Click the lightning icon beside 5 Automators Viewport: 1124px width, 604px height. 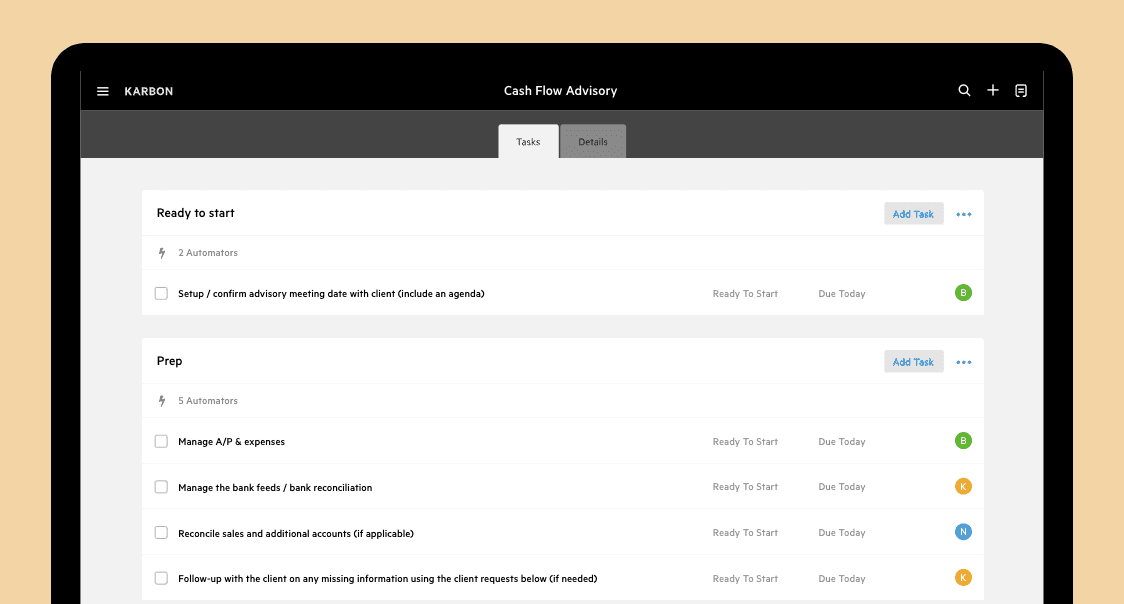pyautogui.click(x=162, y=401)
